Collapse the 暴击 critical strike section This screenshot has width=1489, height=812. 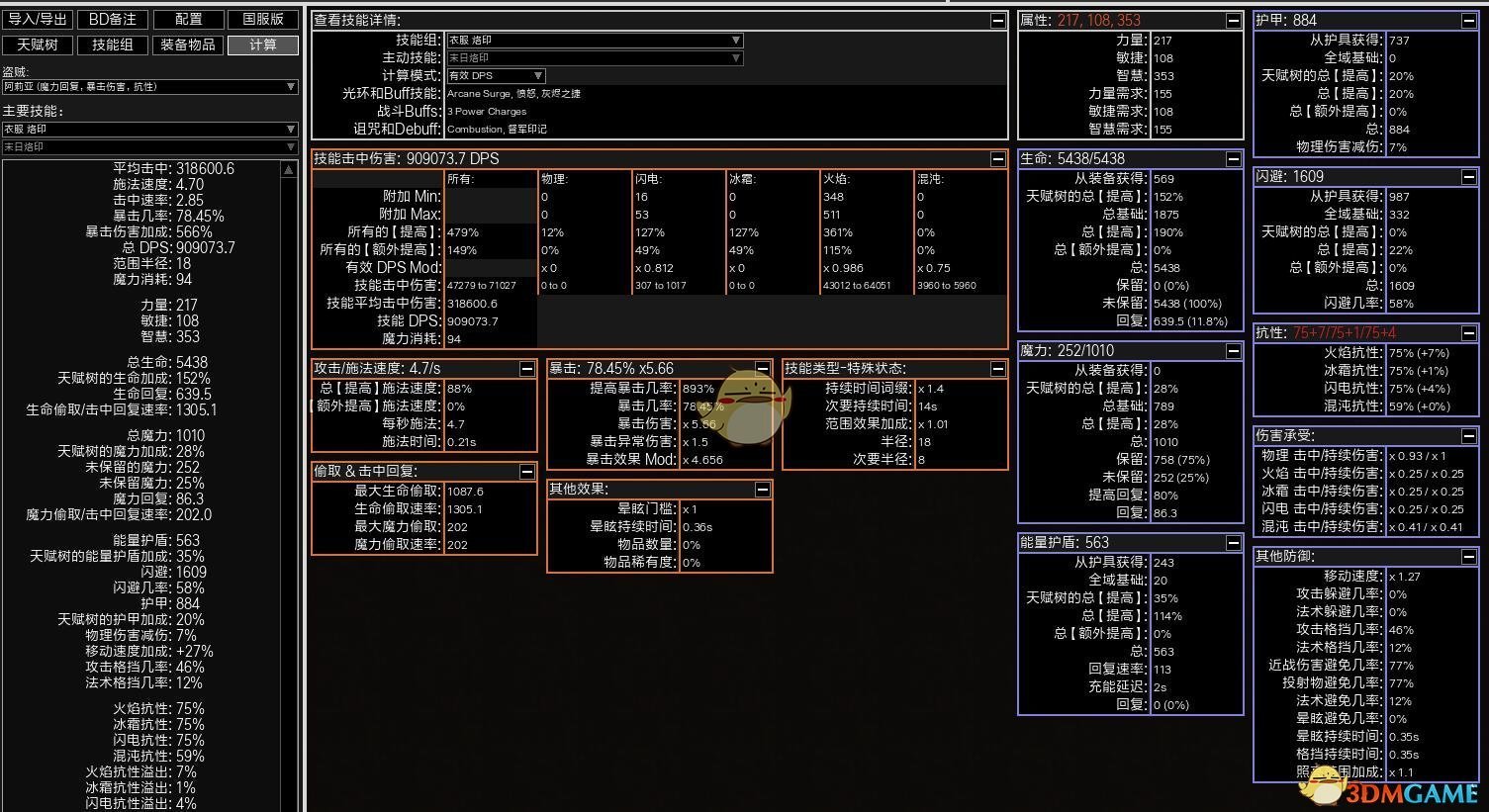click(x=762, y=368)
